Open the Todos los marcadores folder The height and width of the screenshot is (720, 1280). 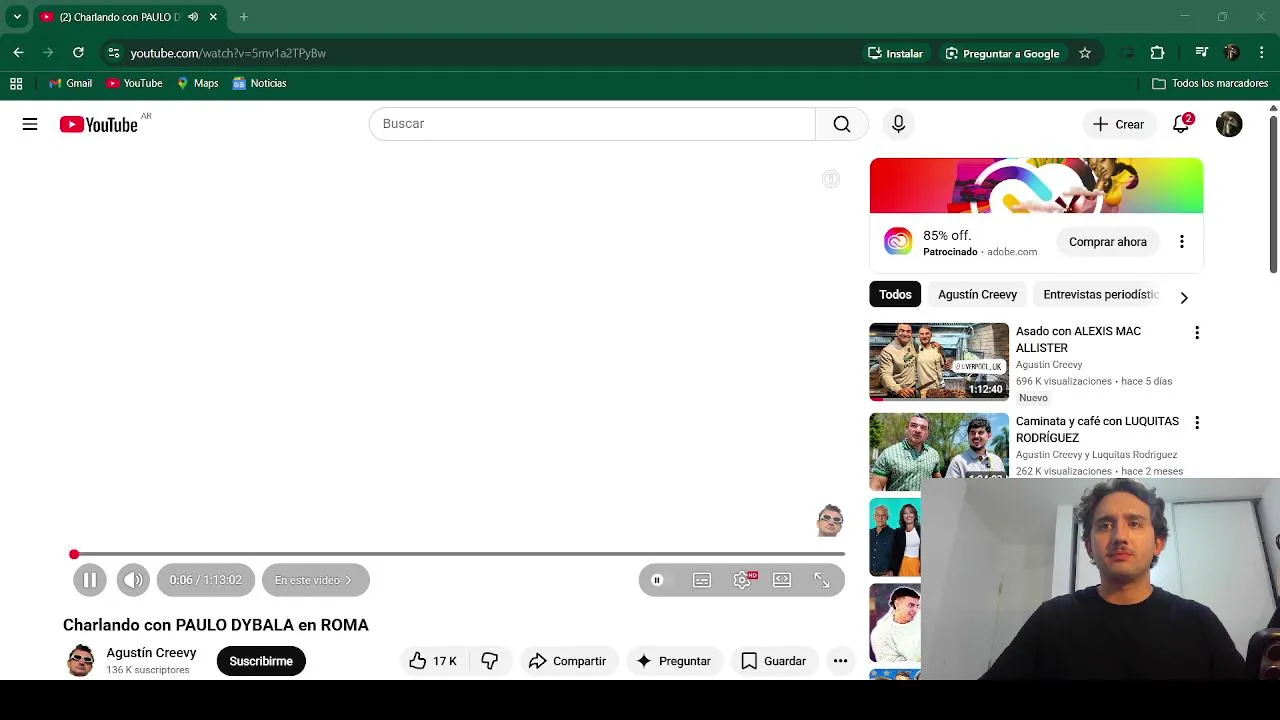coord(1210,84)
